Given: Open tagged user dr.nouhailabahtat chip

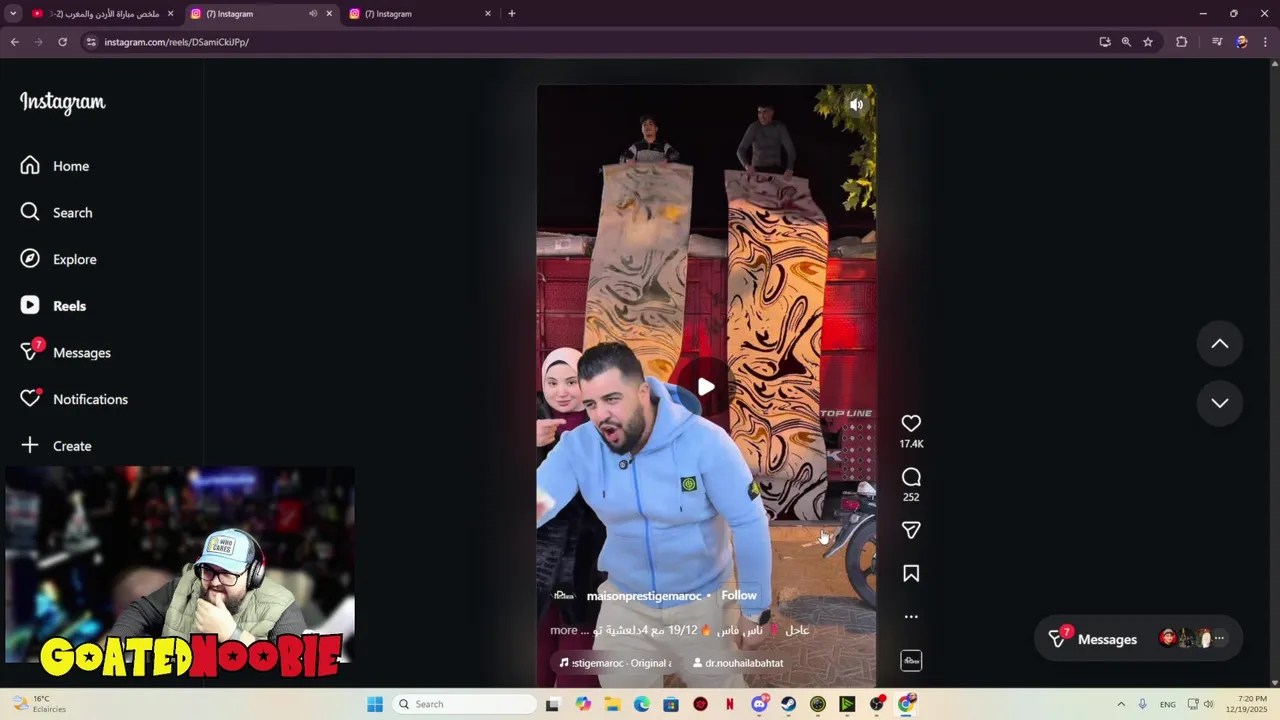Looking at the screenshot, I should [738, 663].
